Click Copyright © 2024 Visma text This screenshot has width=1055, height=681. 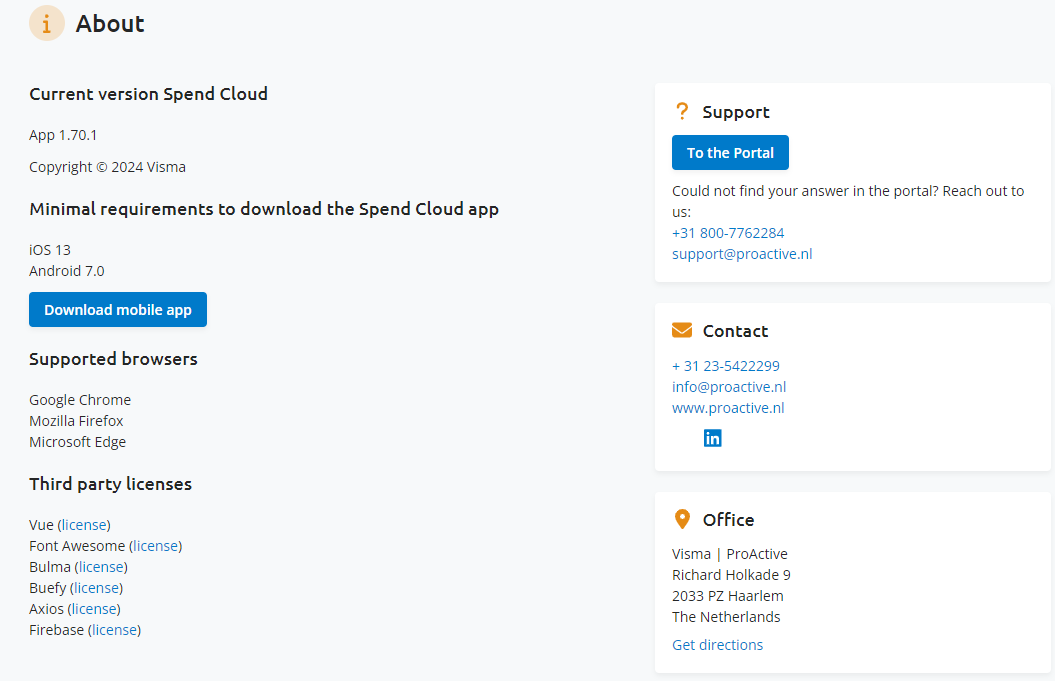pyautogui.click(x=107, y=167)
